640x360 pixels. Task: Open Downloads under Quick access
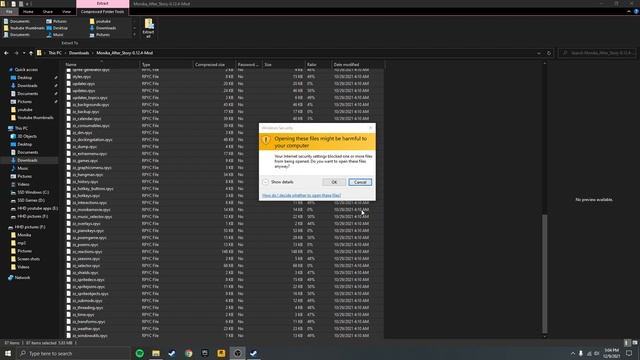[27, 86]
